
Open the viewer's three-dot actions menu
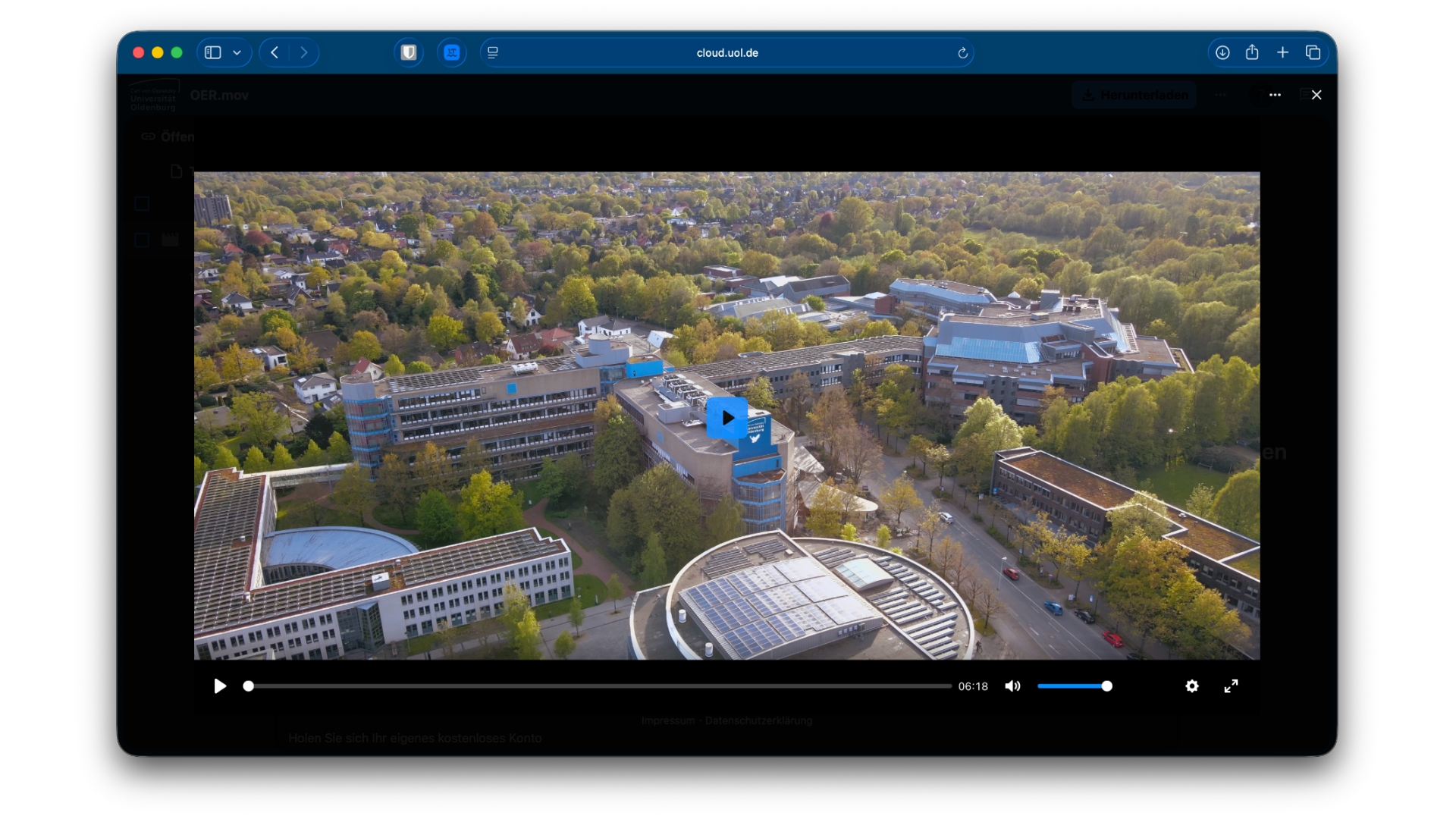[x=1275, y=95]
